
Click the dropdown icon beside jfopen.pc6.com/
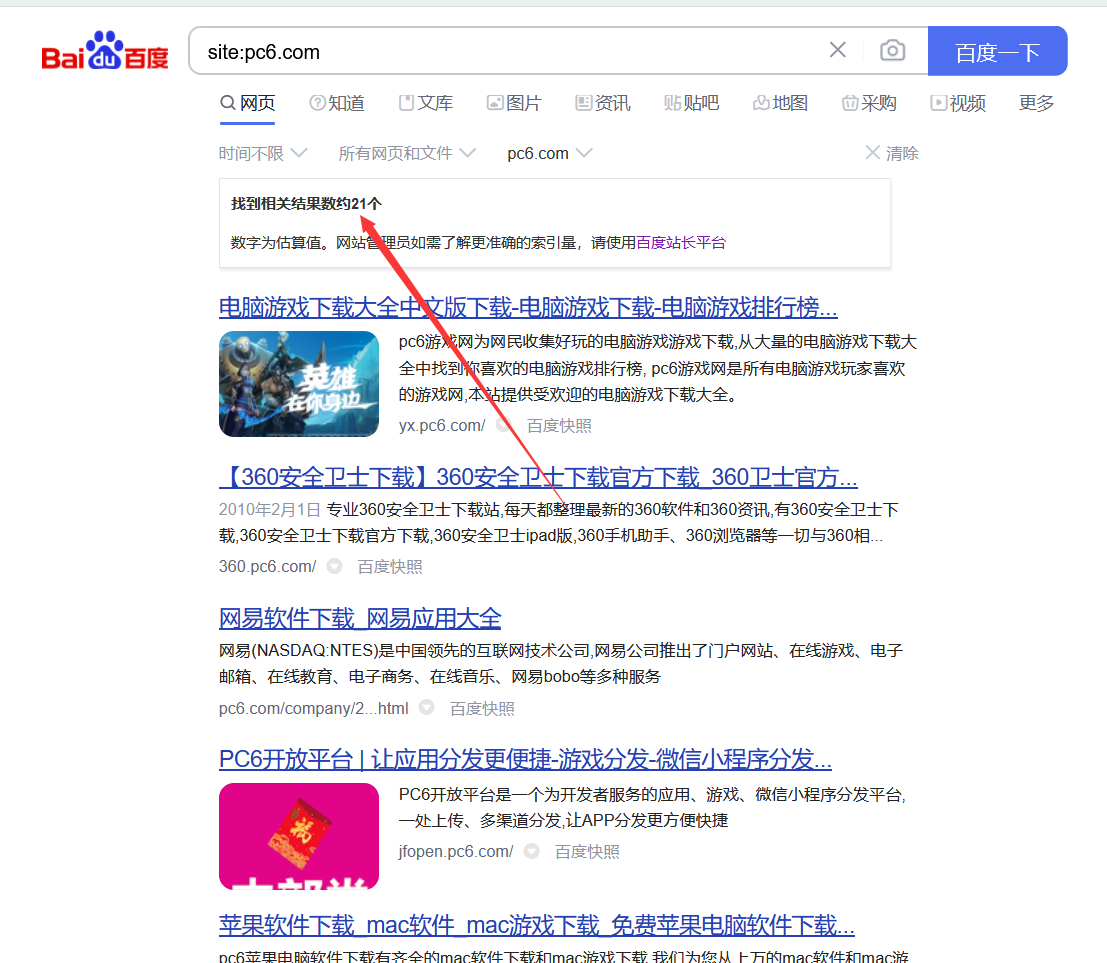click(x=532, y=851)
